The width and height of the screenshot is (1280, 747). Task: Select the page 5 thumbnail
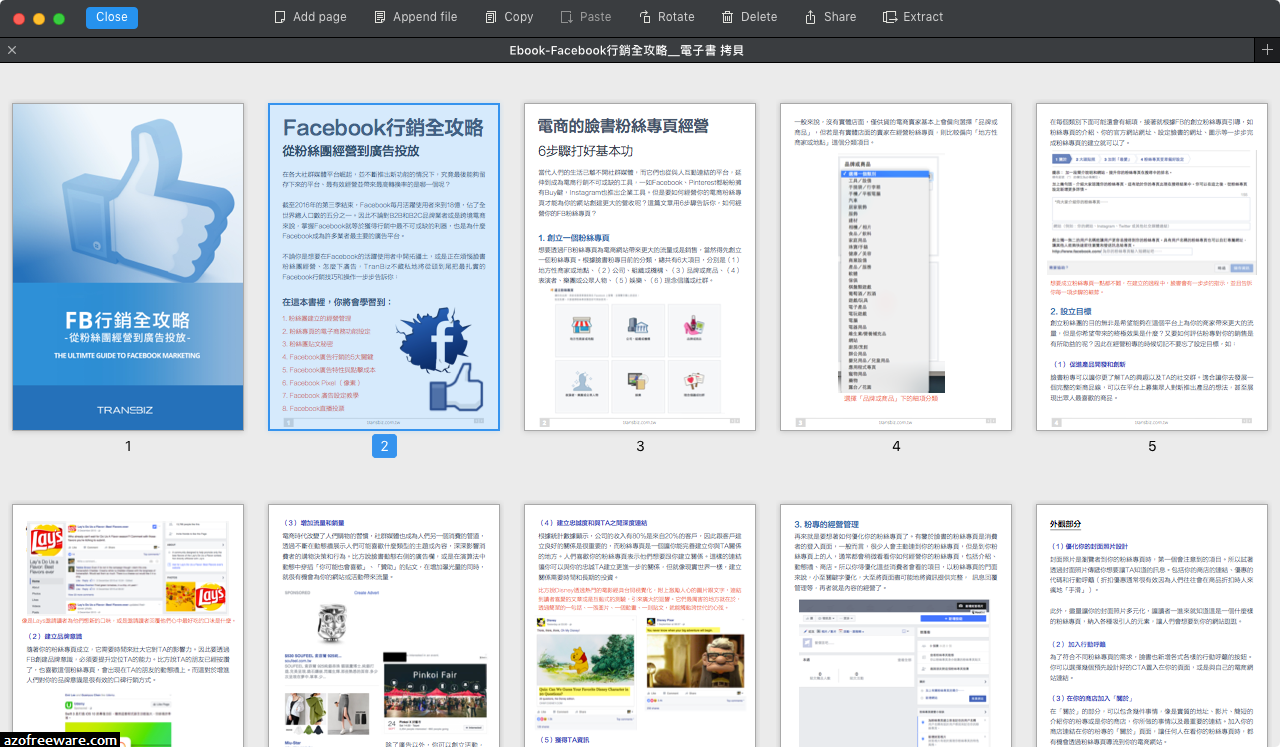[x=1152, y=266]
